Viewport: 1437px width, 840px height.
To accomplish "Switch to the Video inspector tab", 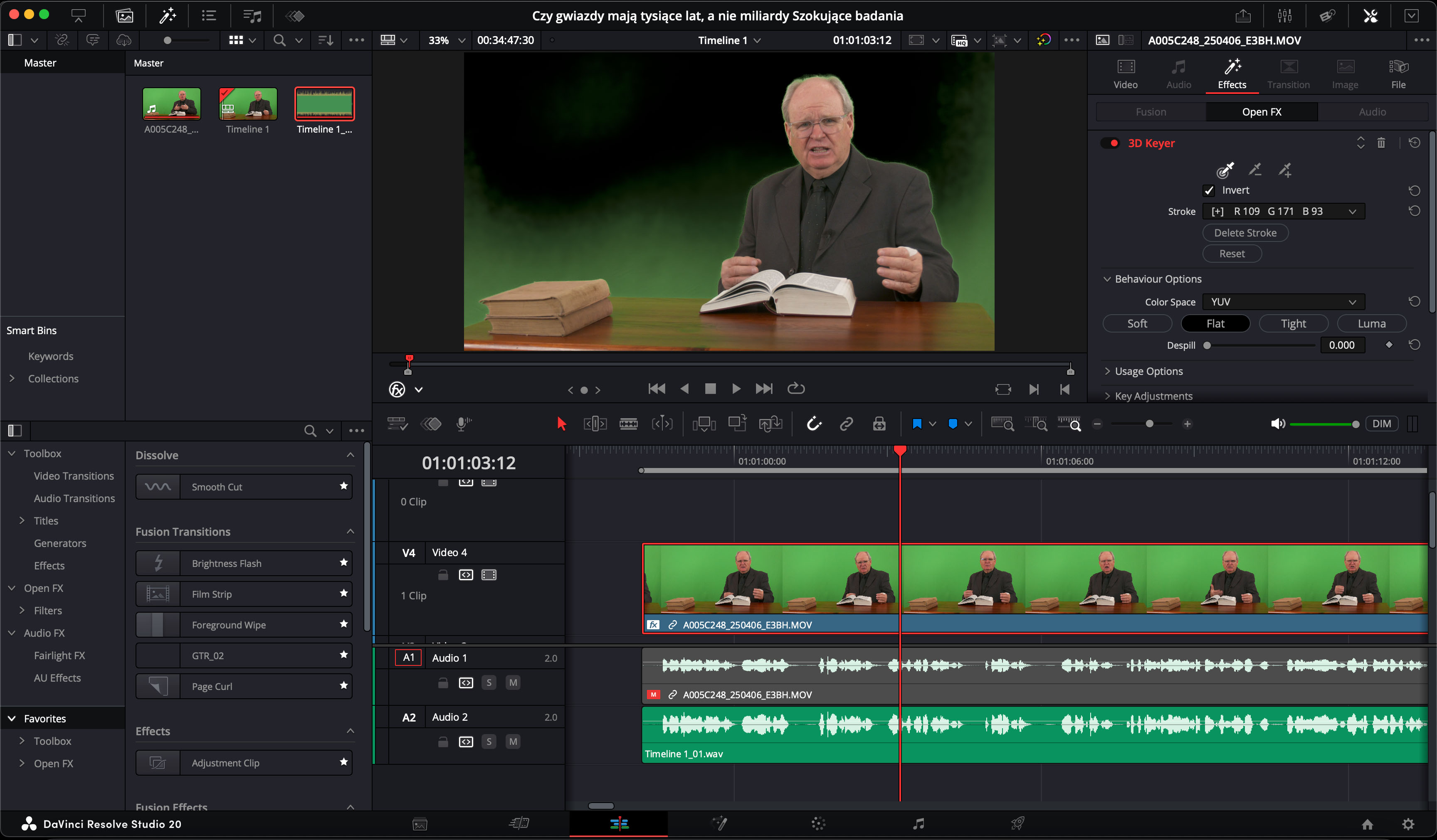I will pos(1126,74).
